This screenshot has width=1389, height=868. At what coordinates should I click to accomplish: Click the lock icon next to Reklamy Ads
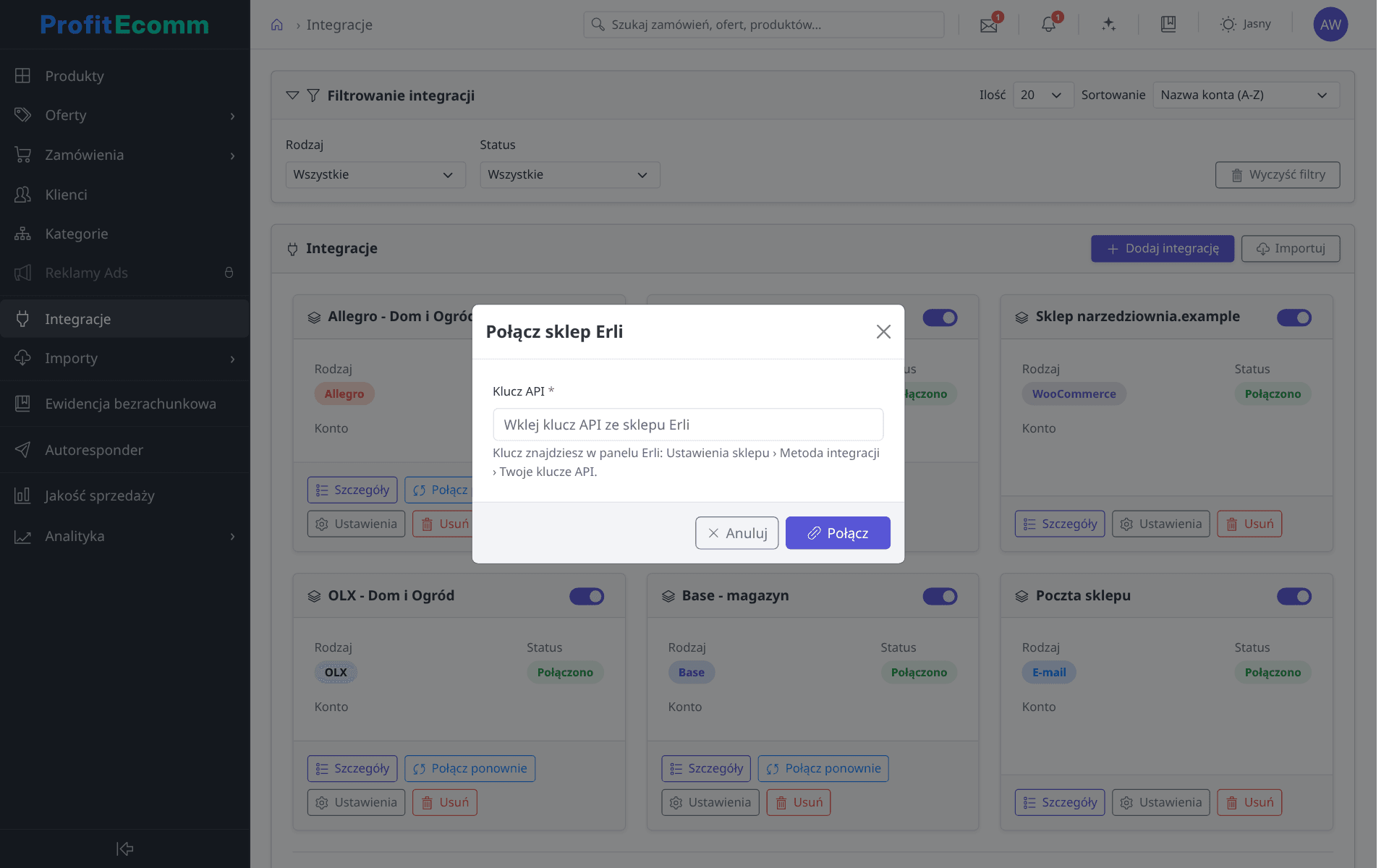[x=229, y=273]
